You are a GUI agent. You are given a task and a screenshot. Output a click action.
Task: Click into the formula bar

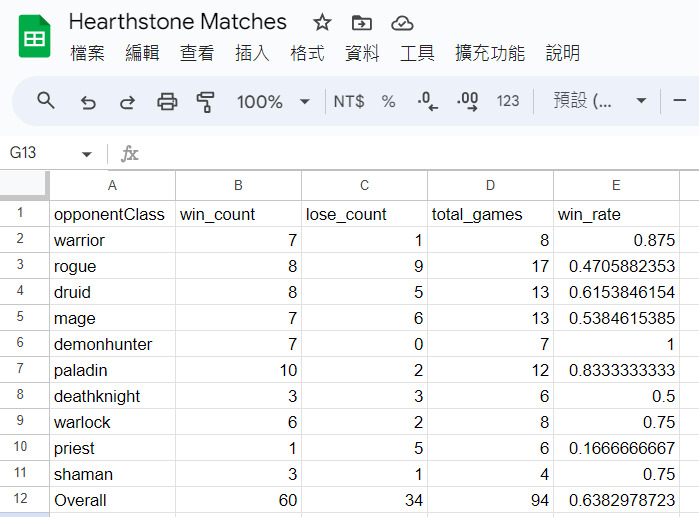(x=419, y=154)
